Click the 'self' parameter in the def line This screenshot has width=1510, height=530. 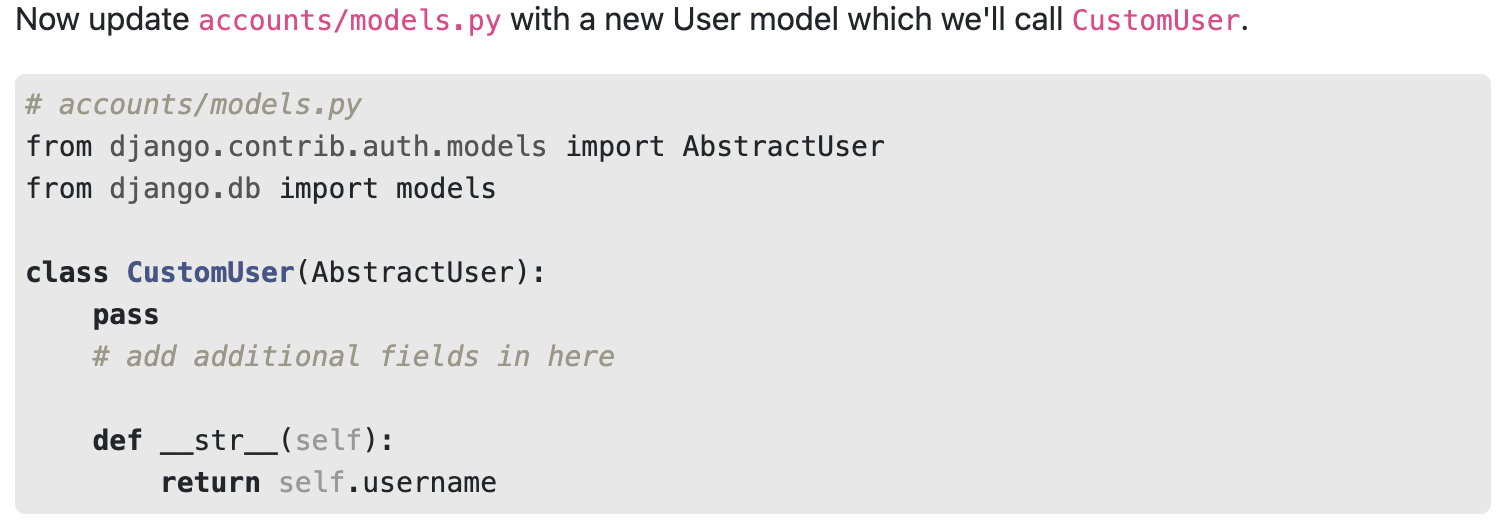coord(328,441)
